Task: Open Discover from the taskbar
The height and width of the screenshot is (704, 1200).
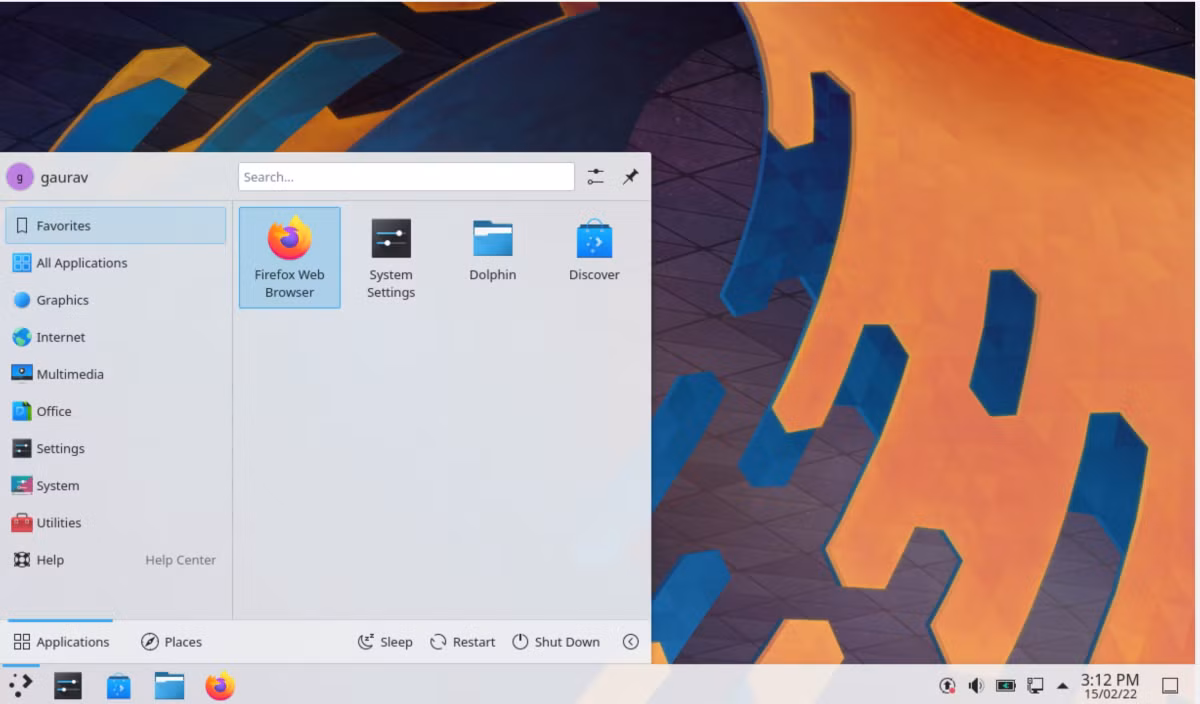Action: [119, 686]
